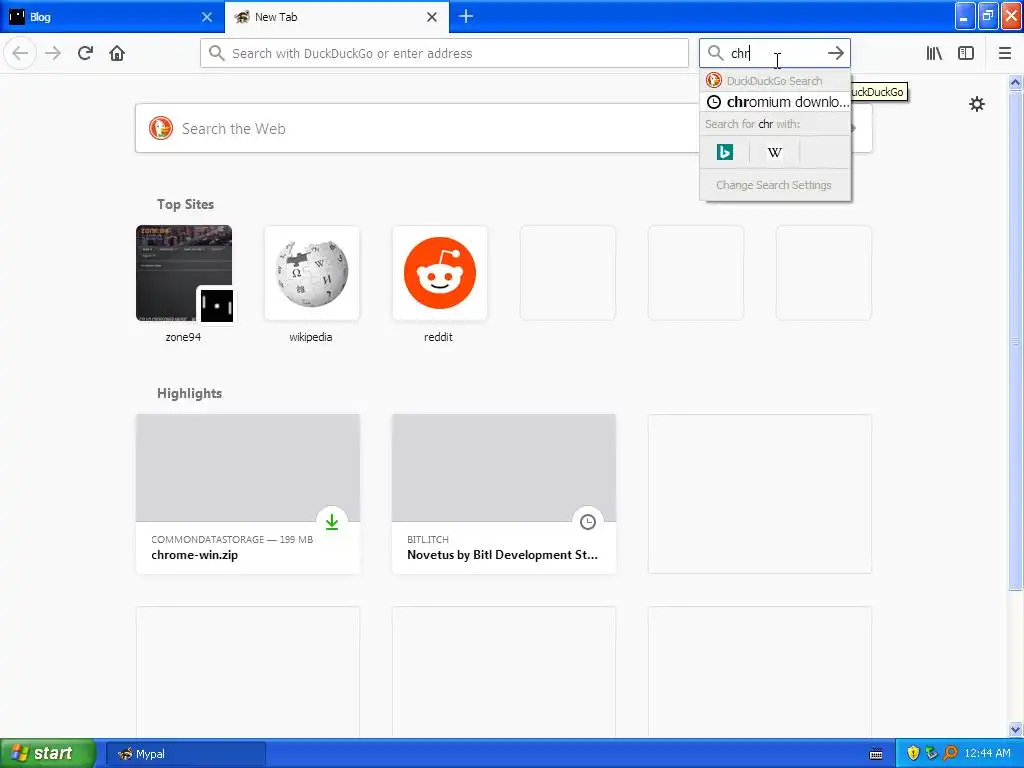
Task: Click the search box magnifier icon
Action: point(716,53)
